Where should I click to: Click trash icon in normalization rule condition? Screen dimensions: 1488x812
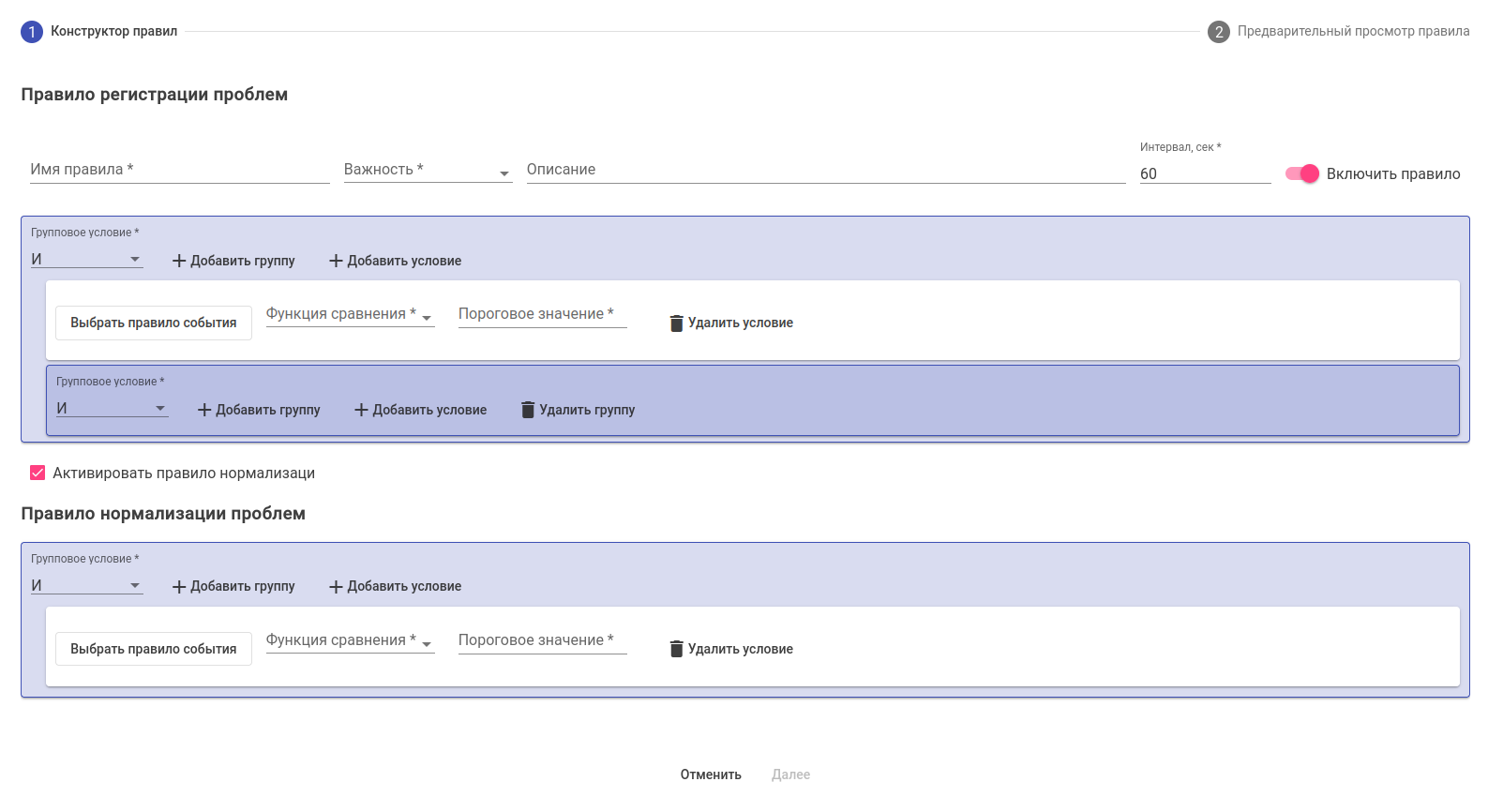coord(676,649)
